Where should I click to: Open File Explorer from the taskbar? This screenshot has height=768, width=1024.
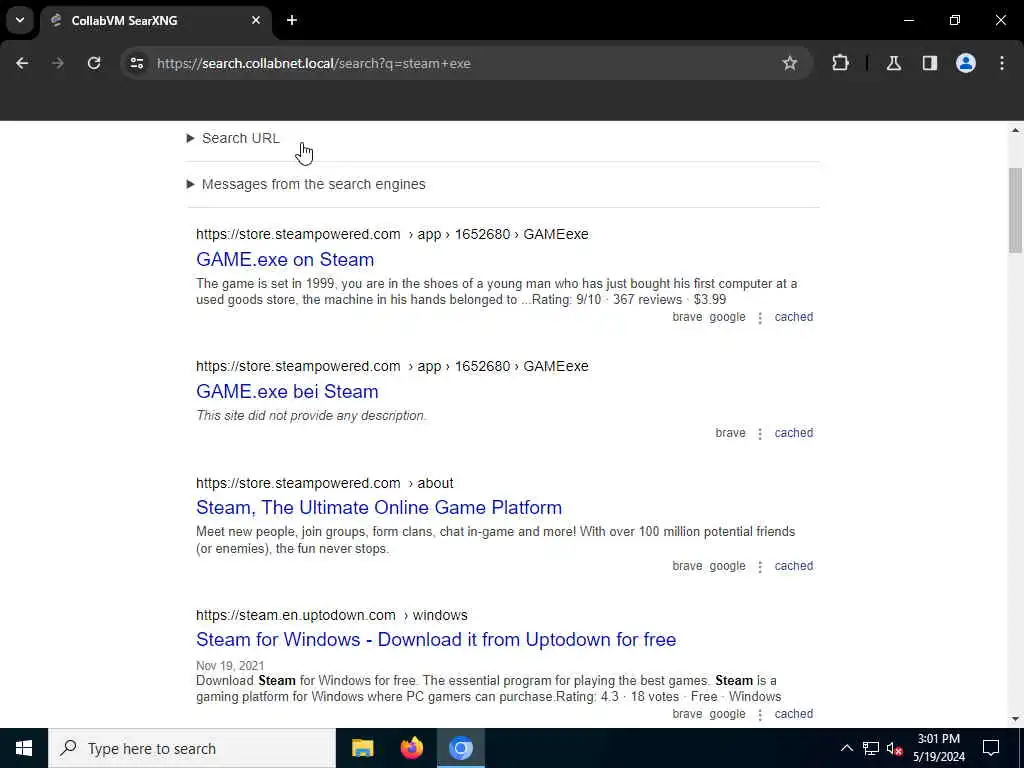pyautogui.click(x=362, y=748)
